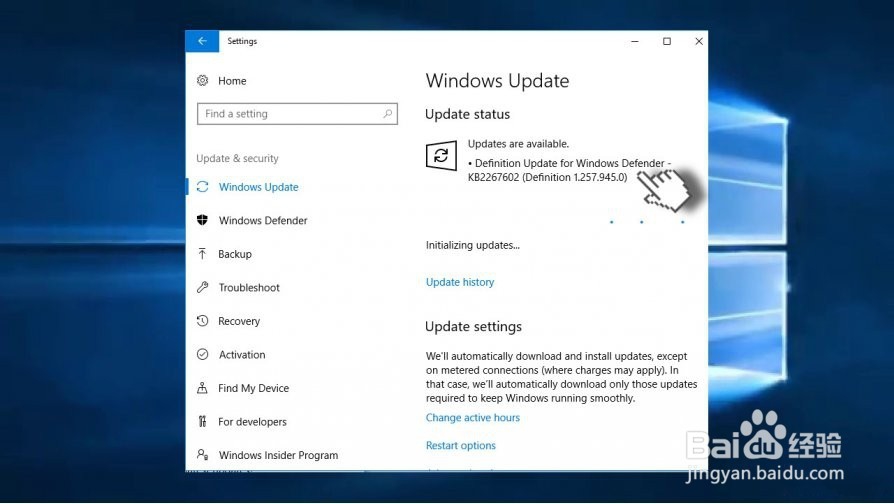This screenshot has width=894, height=504.
Task: Click the Update status heading
Action: (x=468, y=114)
